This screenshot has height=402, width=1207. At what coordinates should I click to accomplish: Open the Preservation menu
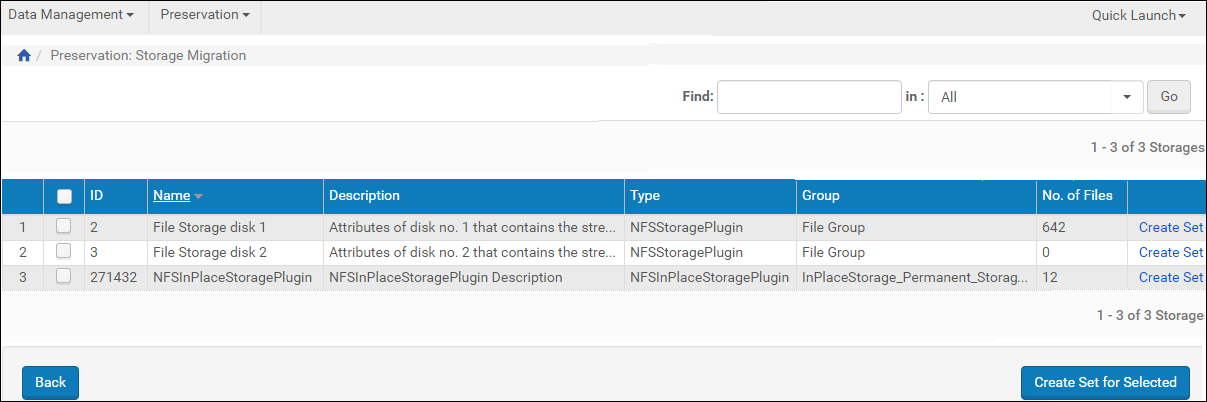[204, 15]
